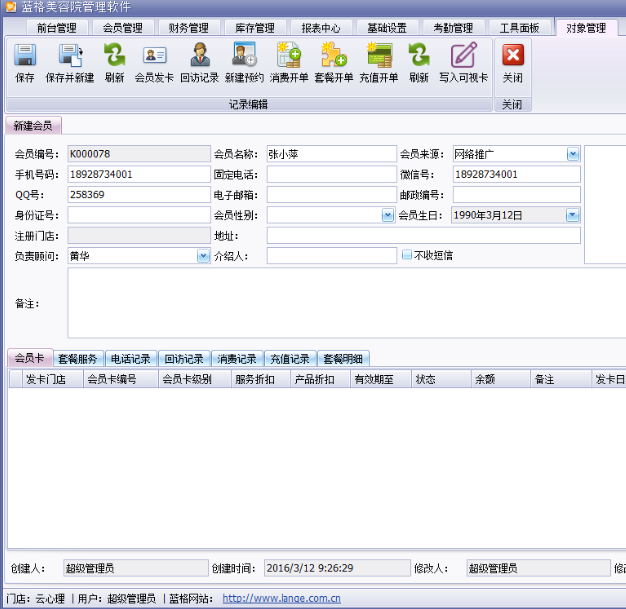Open the 会员性别 dropdown list
This screenshot has width=626, height=609.
click(388, 215)
